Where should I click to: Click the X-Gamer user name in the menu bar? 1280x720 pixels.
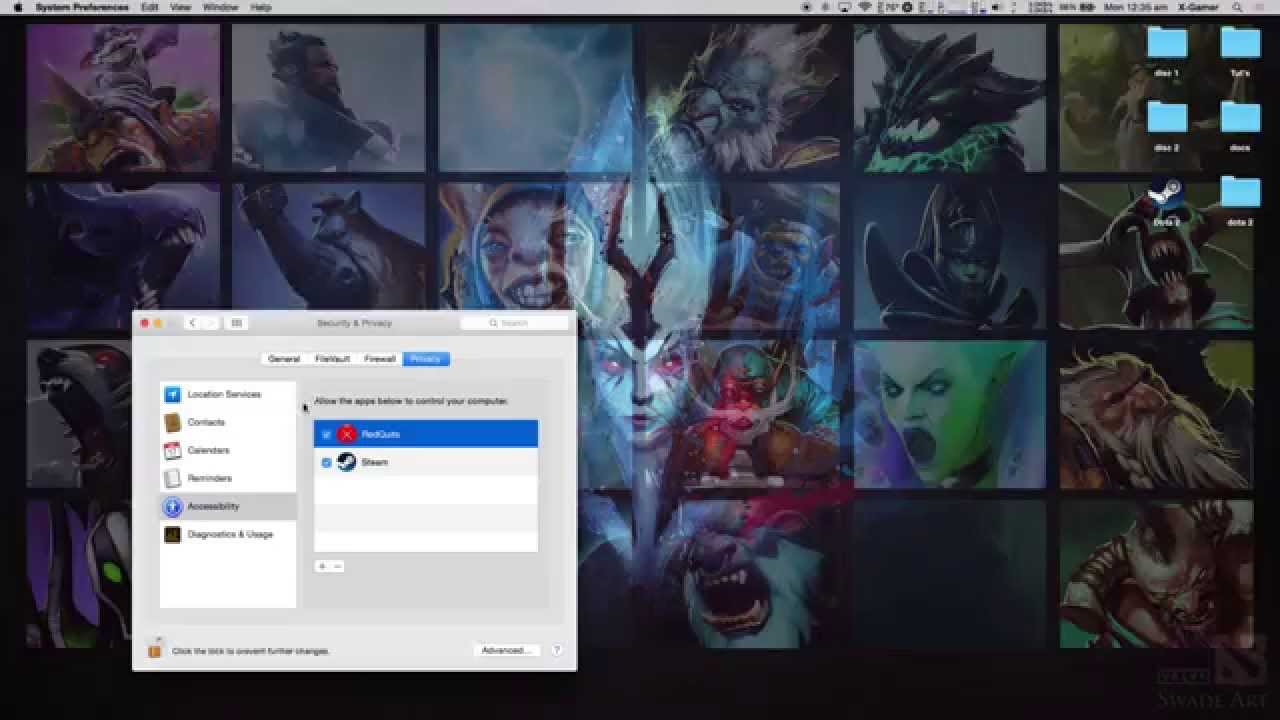[1200, 7]
